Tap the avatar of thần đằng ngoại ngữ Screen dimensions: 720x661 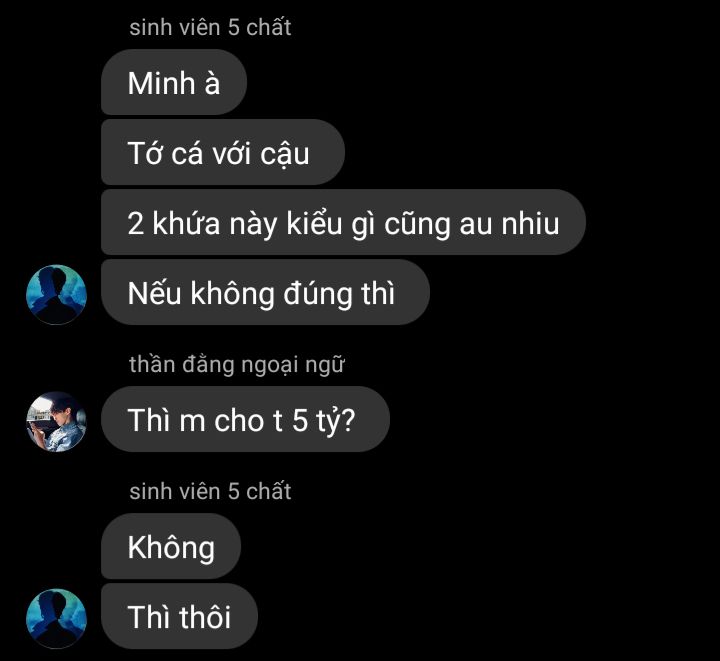pyautogui.click(x=56, y=421)
